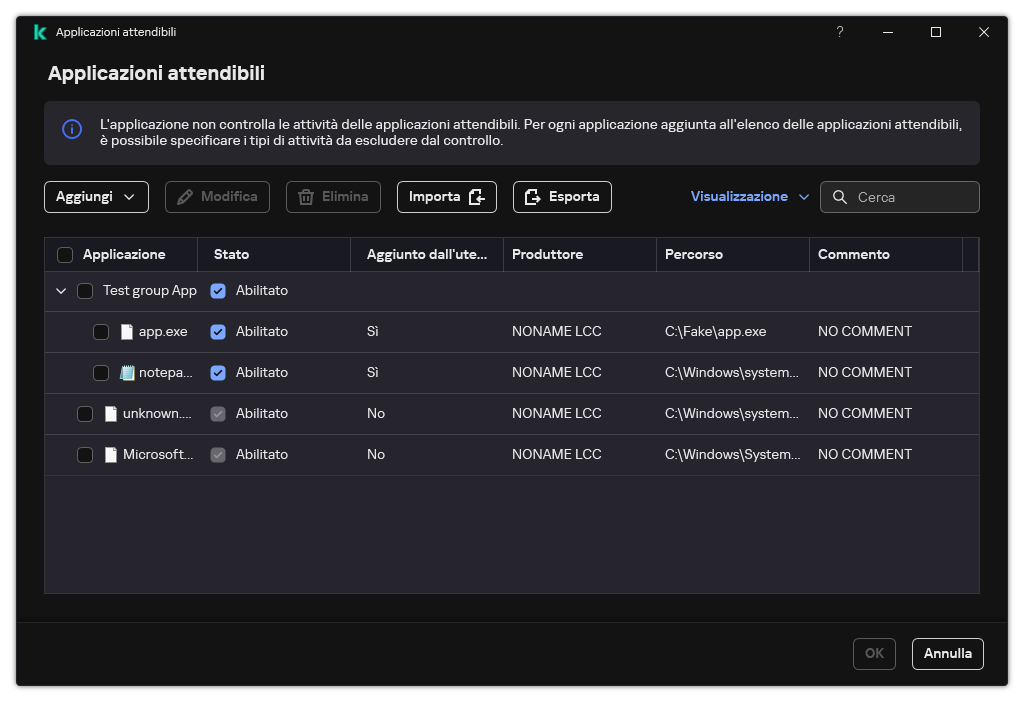
Task: Click the export icon on the Esporta button
Action: click(531, 197)
